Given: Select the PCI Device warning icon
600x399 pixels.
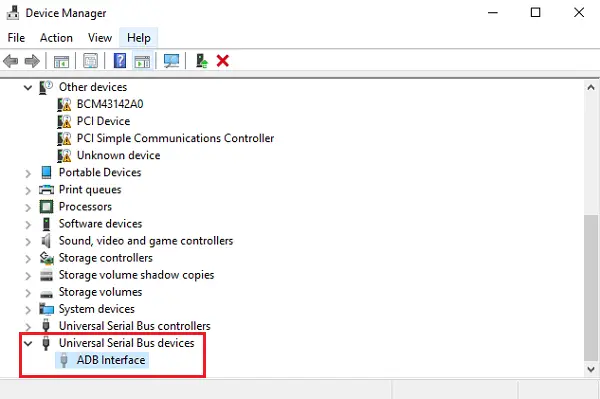Looking at the screenshot, I should click(64, 121).
